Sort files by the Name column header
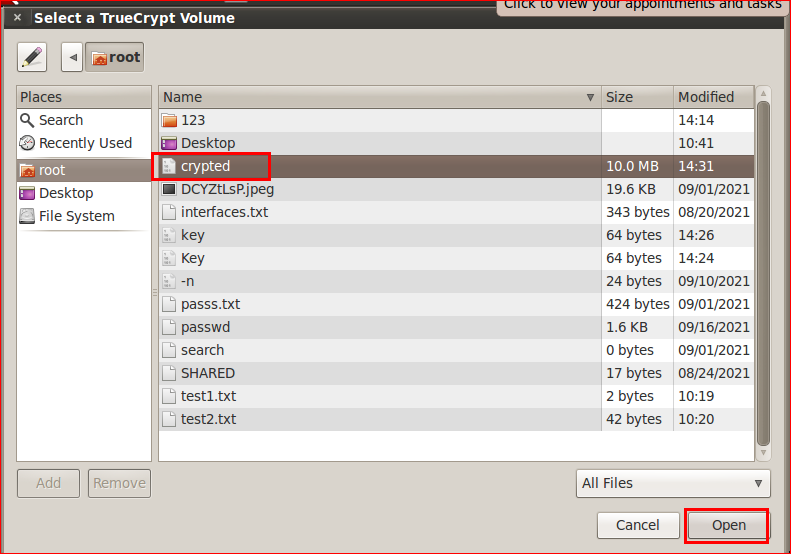The height and width of the screenshot is (554, 791). click(x=380, y=97)
